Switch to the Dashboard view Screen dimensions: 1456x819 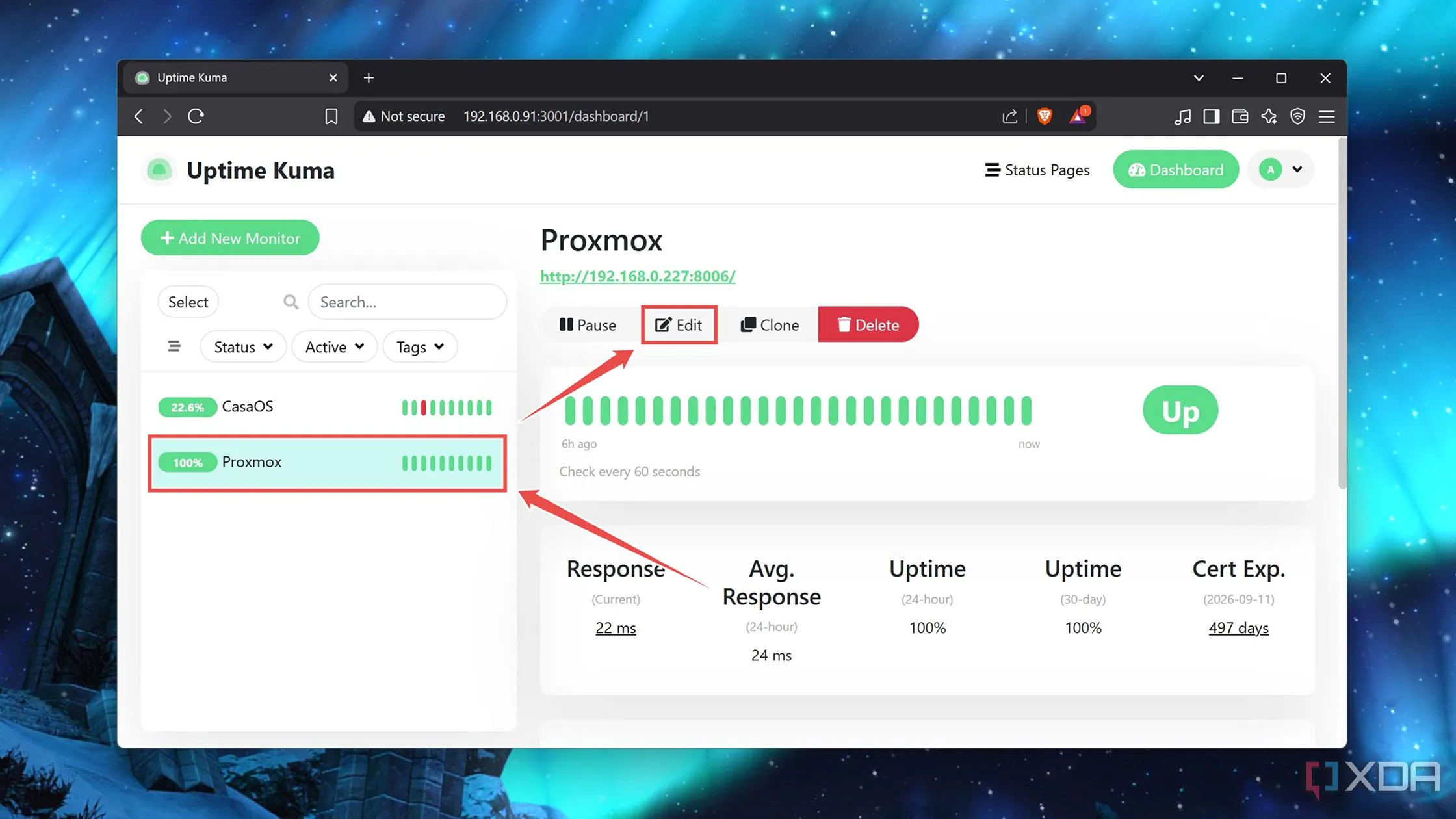pos(1175,170)
